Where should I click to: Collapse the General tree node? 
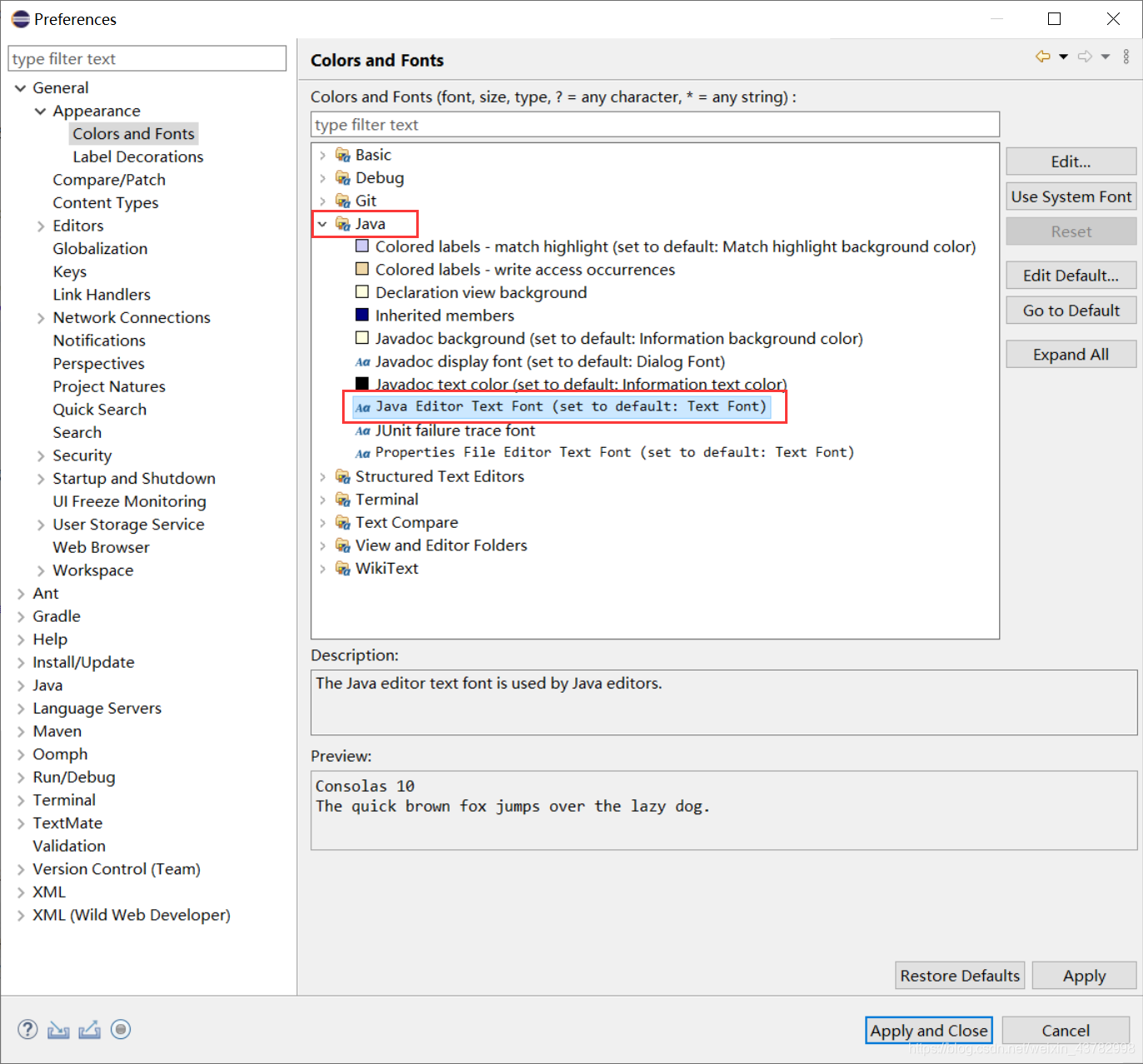pyautogui.click(x=20, y=88)
